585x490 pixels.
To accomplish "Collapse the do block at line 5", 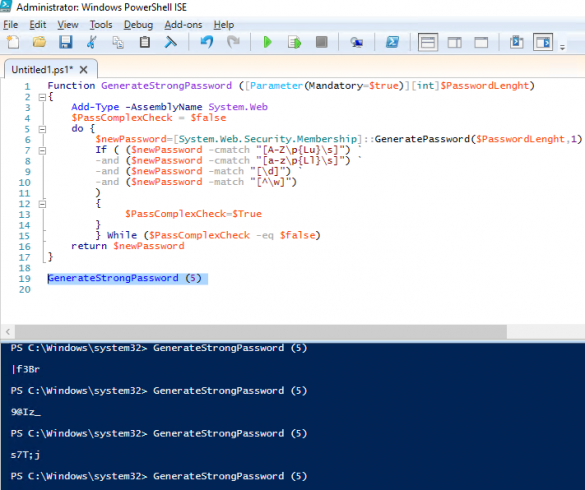I will coord(42,129).
